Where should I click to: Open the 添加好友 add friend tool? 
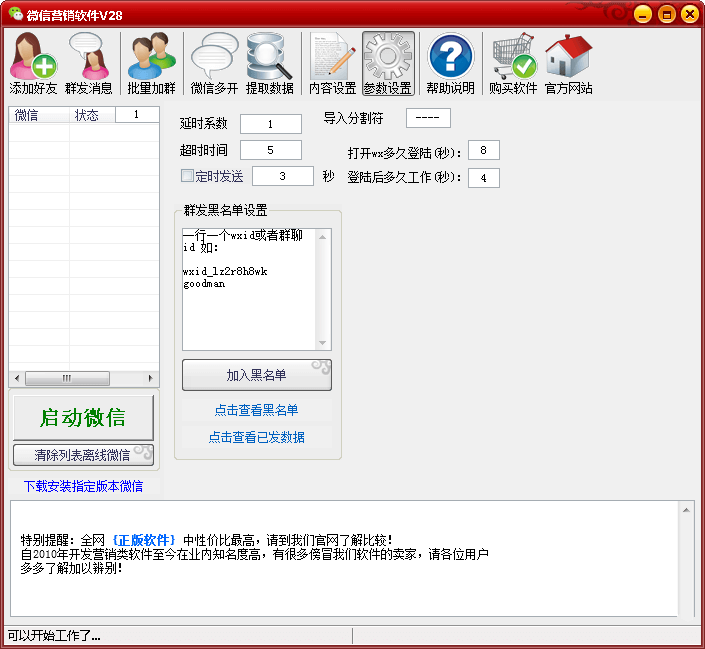coord(33,63)
